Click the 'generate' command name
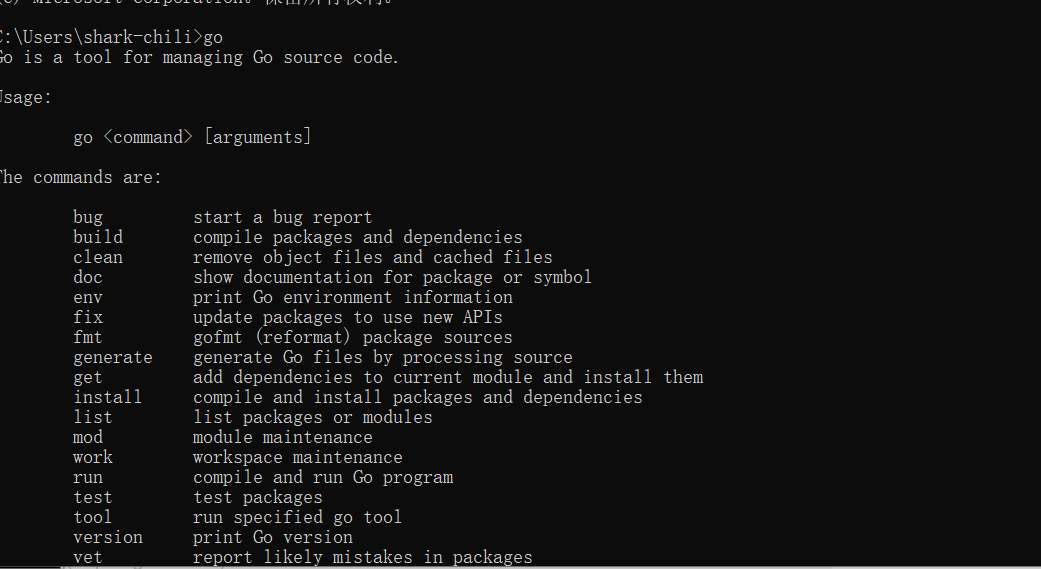Screen dimensions: 1041x569 click(113, 357)
